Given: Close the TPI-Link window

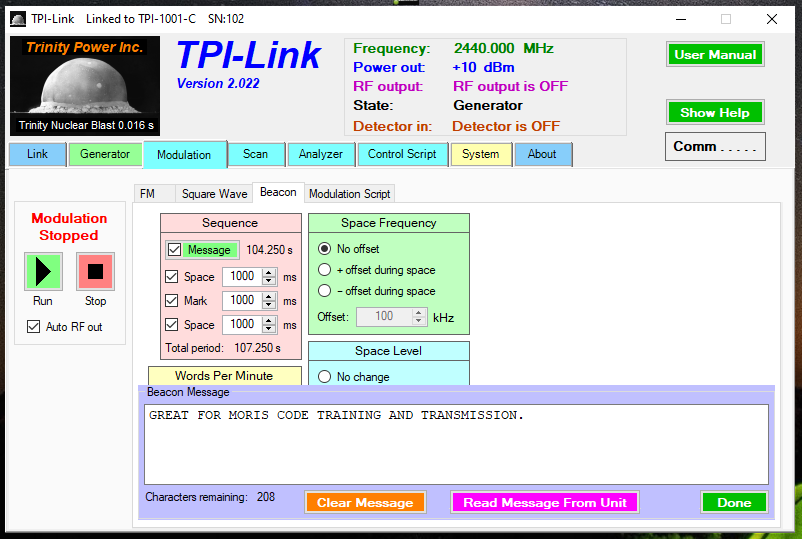Looking at the screenshot, I should pos(772,19).
